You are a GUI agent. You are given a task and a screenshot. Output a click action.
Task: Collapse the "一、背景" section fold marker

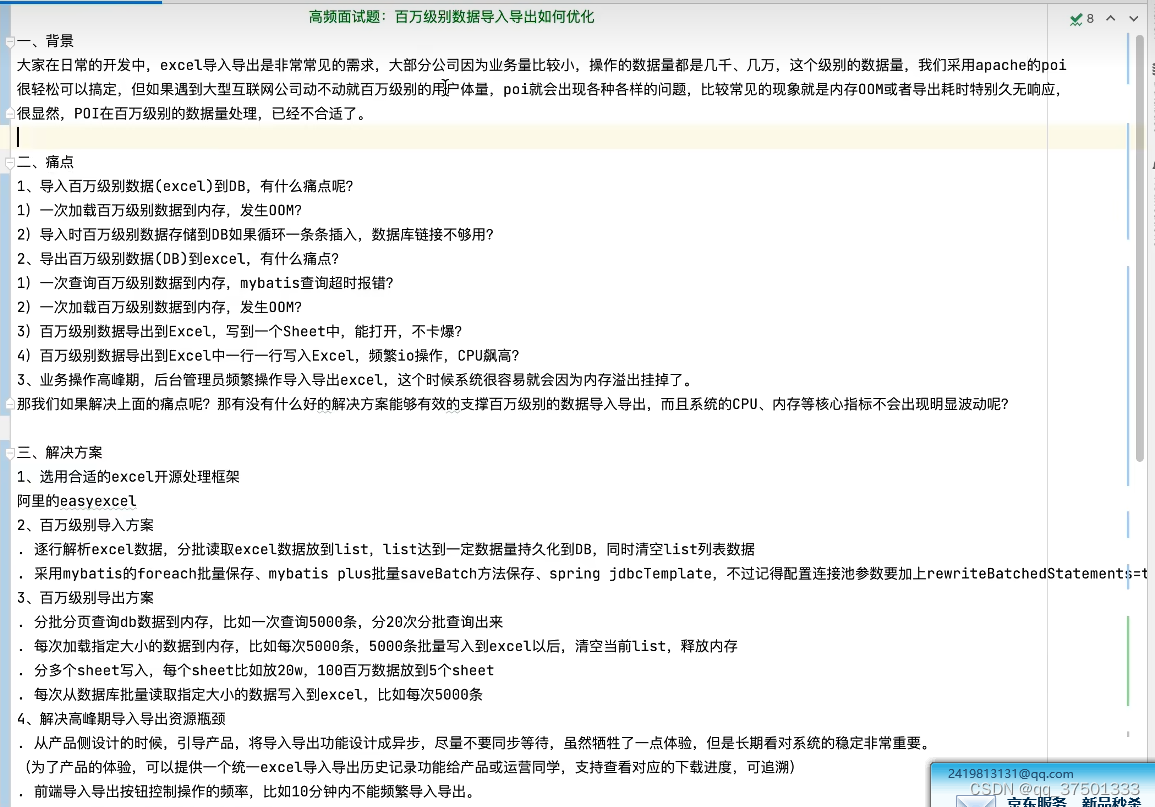[x=8, y=40]
